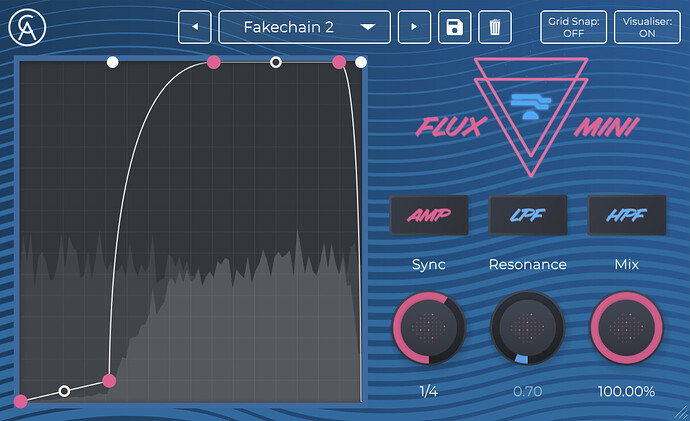
Task: Open the Fakechain 2 preset dropdown
Action: (x=305, y=27)
